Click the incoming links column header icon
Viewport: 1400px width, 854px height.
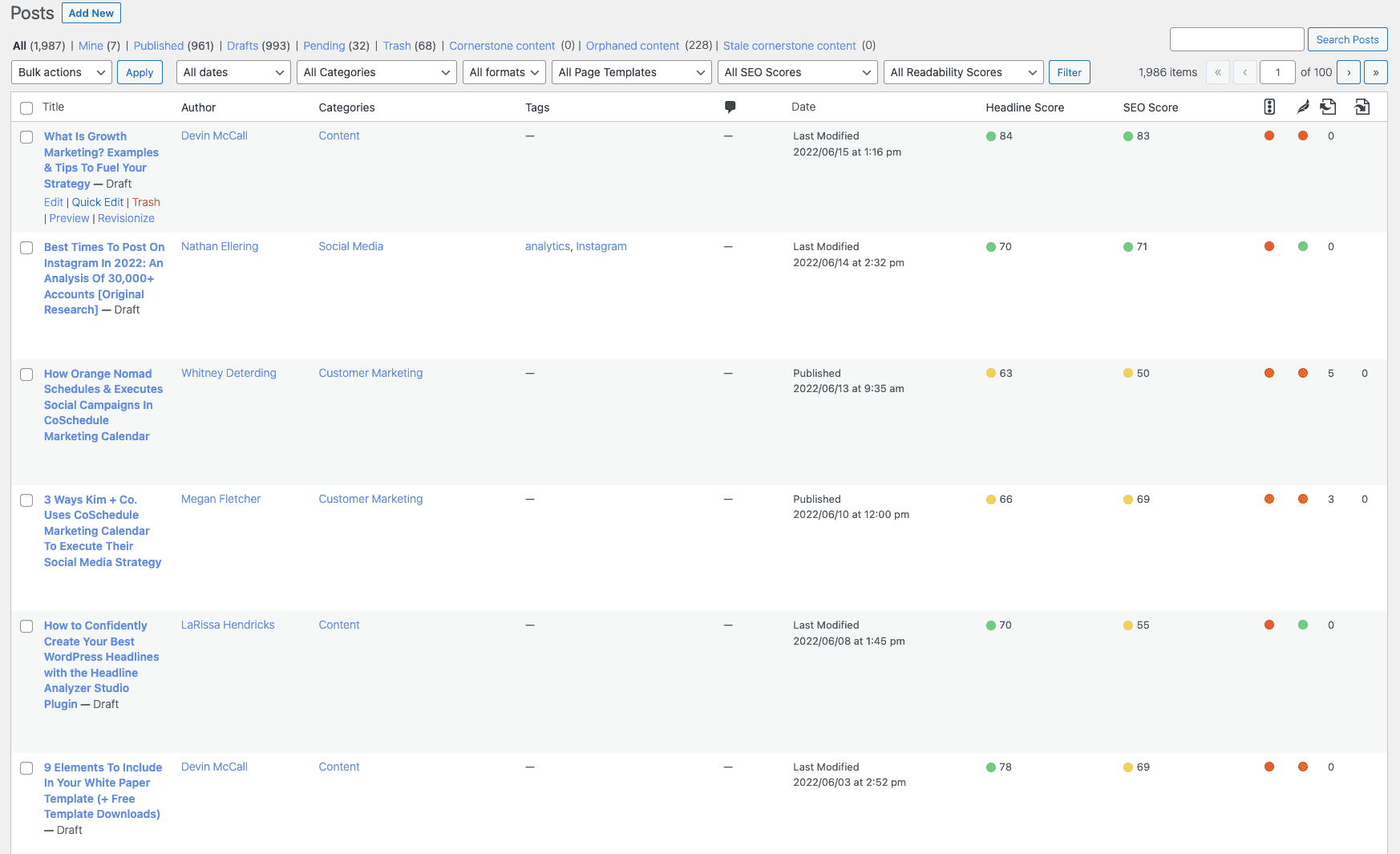[x=1329, y=106]
